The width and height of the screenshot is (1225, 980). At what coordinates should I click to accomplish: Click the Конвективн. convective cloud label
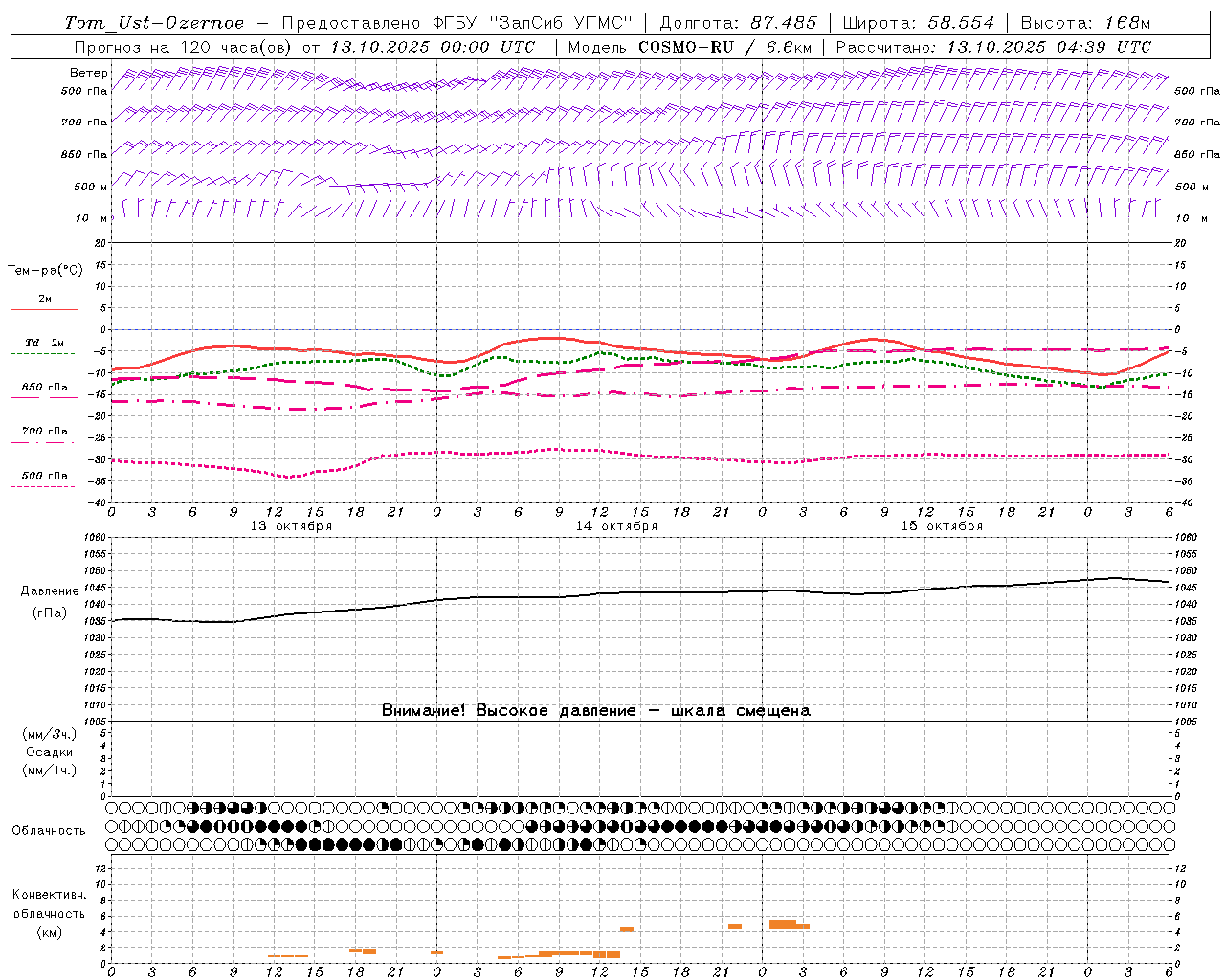tap(50, 895)
